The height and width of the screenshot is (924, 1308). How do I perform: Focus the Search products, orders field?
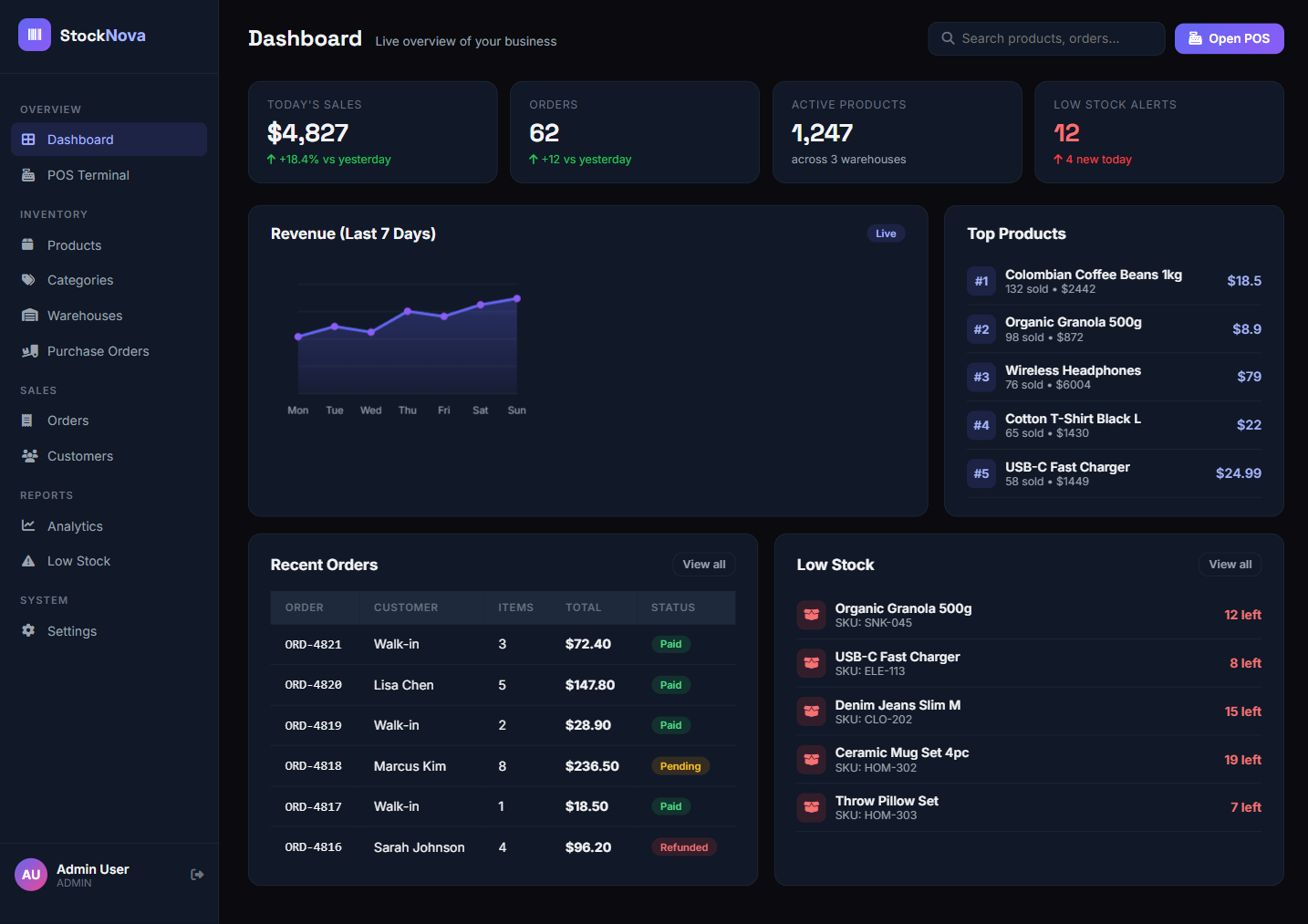[1046, 38]
